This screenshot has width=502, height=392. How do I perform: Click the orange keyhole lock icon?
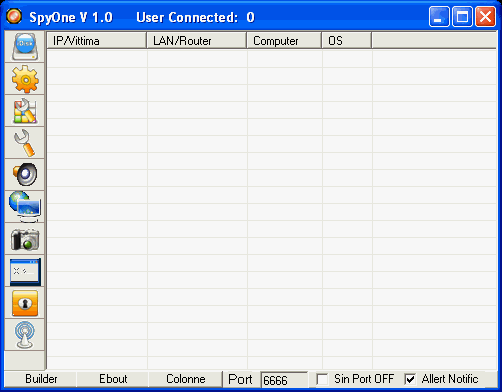point(25,303)
